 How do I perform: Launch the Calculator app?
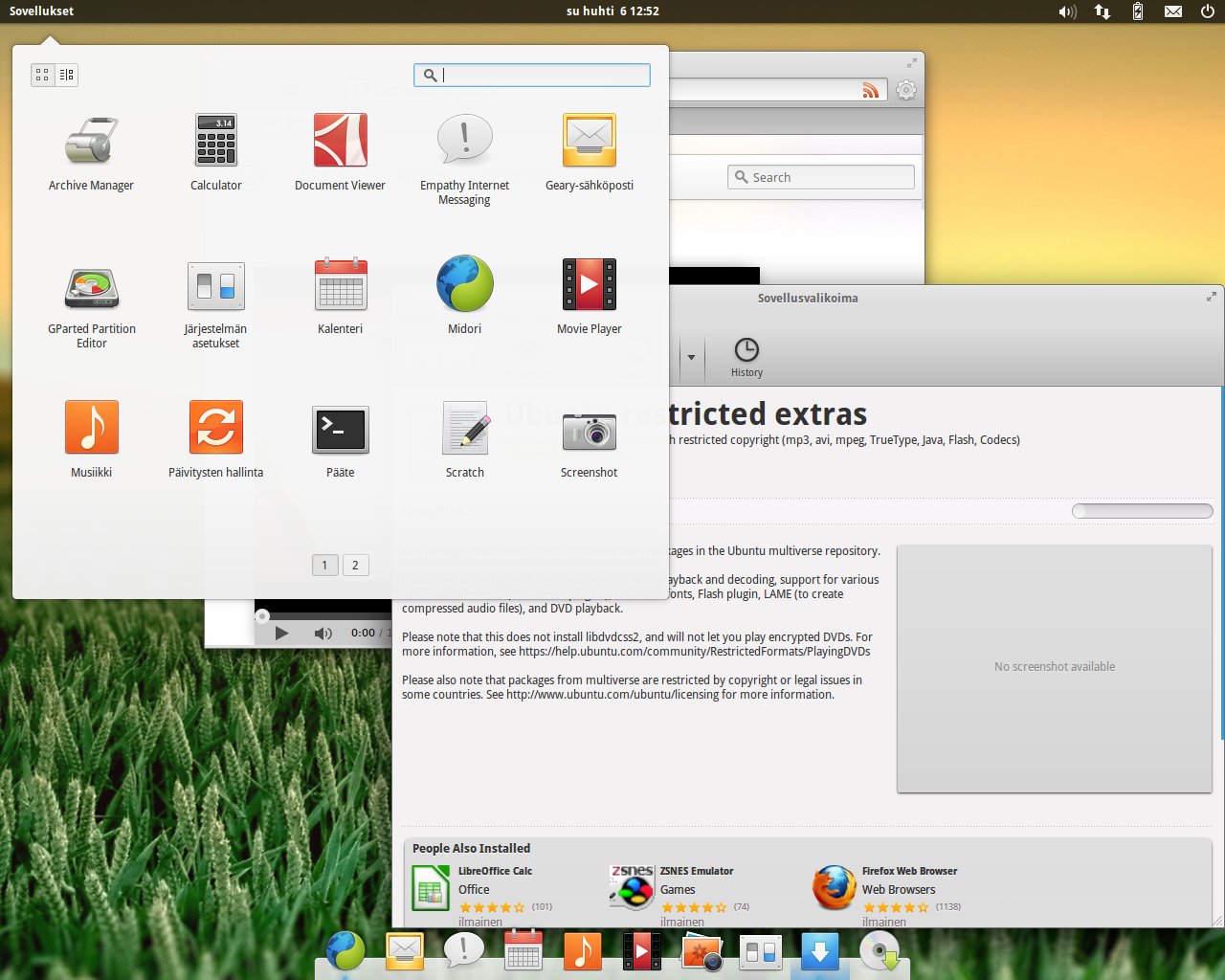pos(215,153)
